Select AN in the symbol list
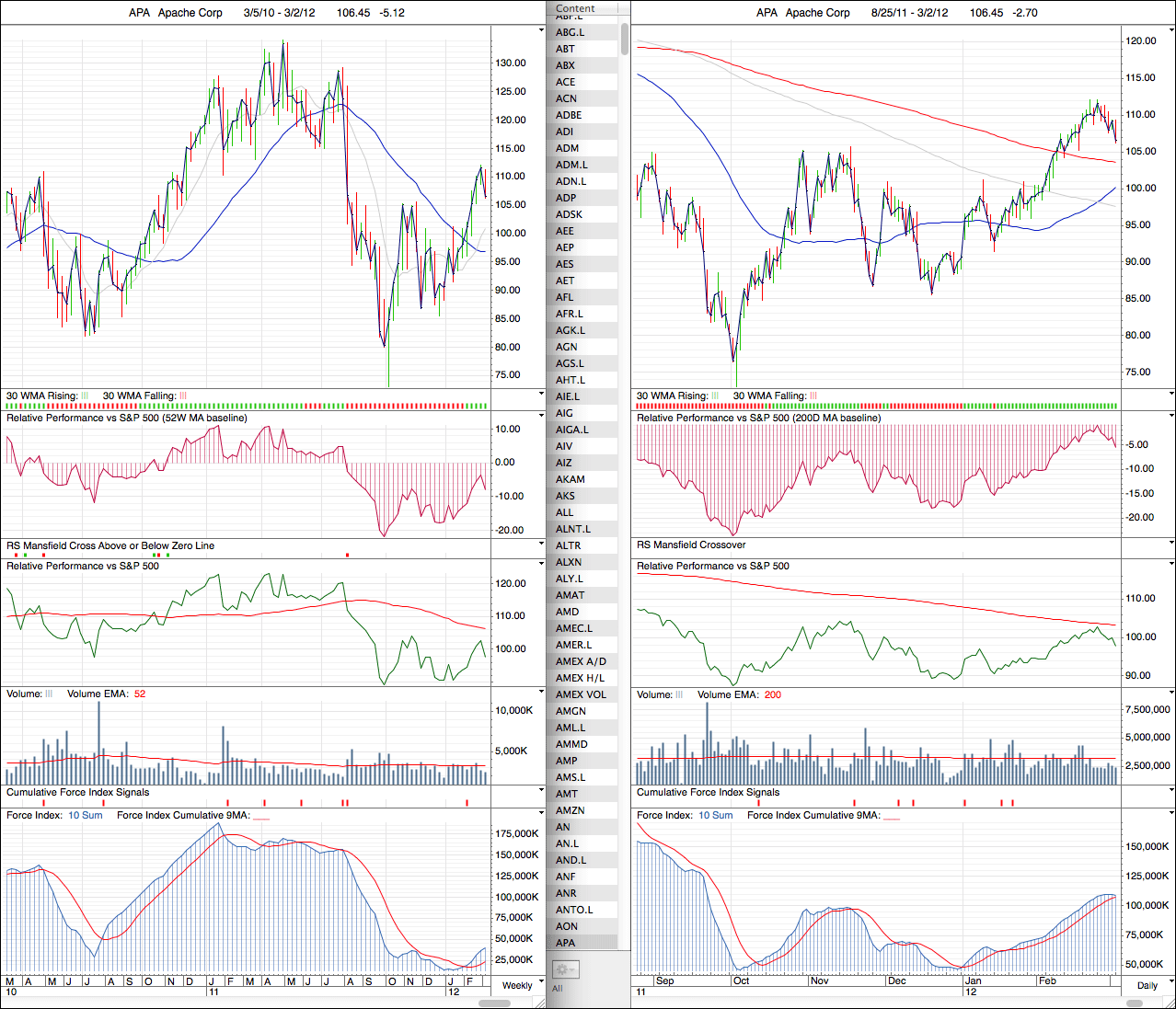The width and height of the screenshot is (1176, 1009). click(x=582, y=827)
